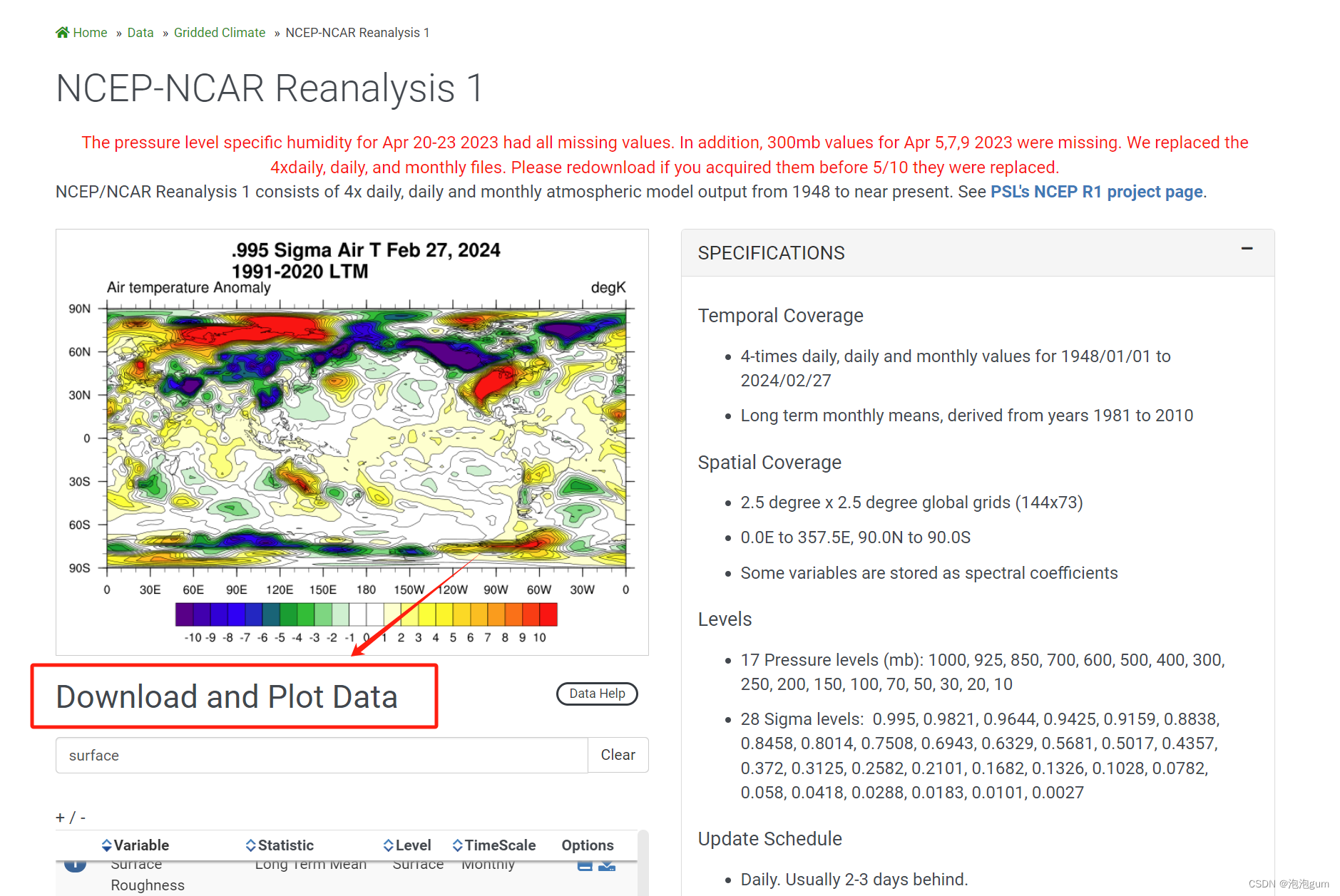
Task: Click the Options column header
Action: pyautogui.click(x=587, y=845)
